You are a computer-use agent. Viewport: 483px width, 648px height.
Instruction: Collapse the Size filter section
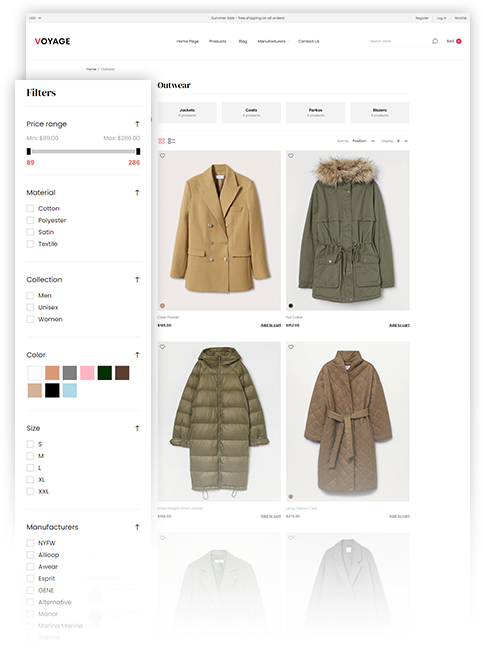click(137, 428)
